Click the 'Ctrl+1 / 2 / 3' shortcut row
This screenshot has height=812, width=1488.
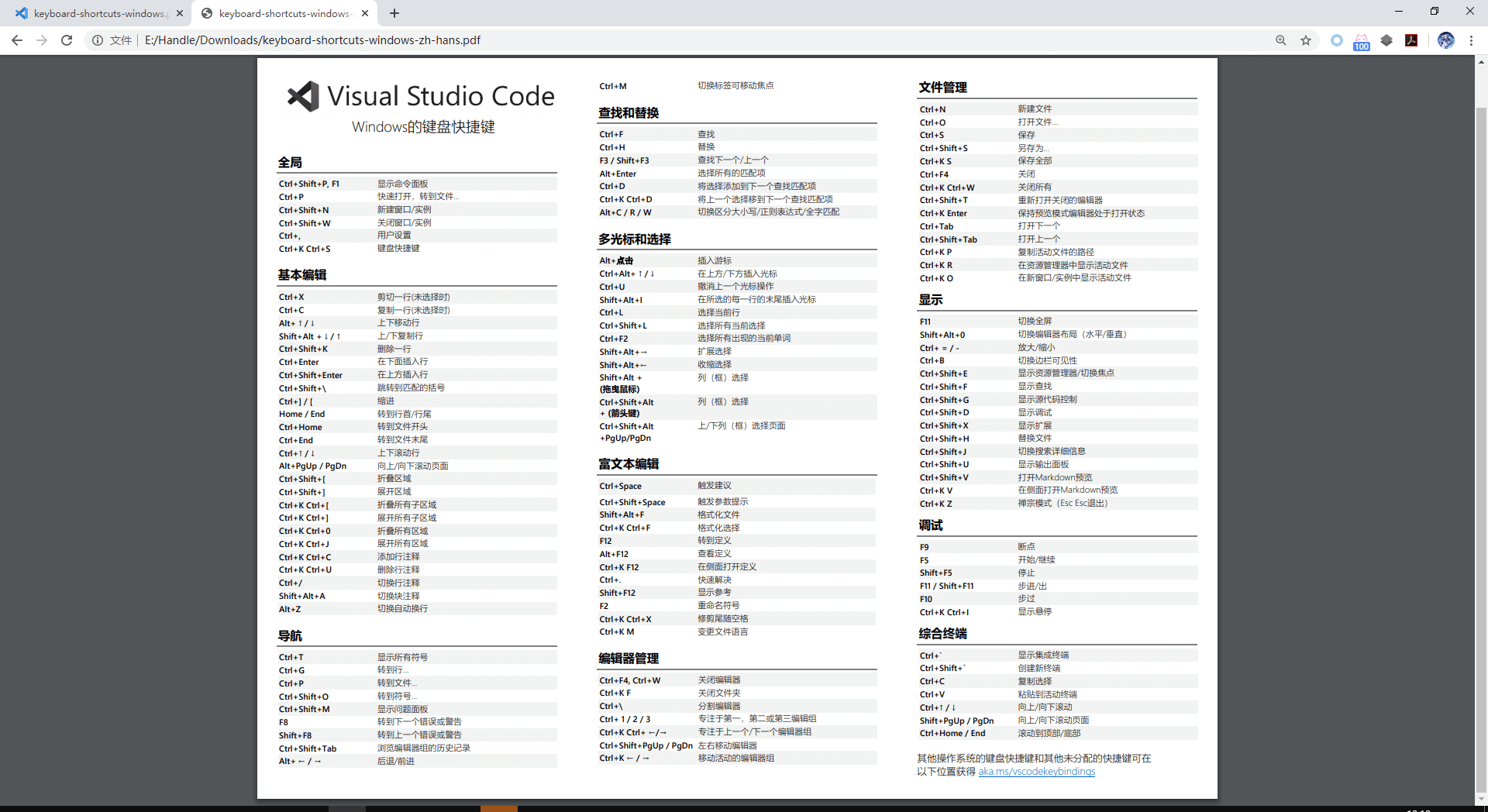tap(737, 719)
